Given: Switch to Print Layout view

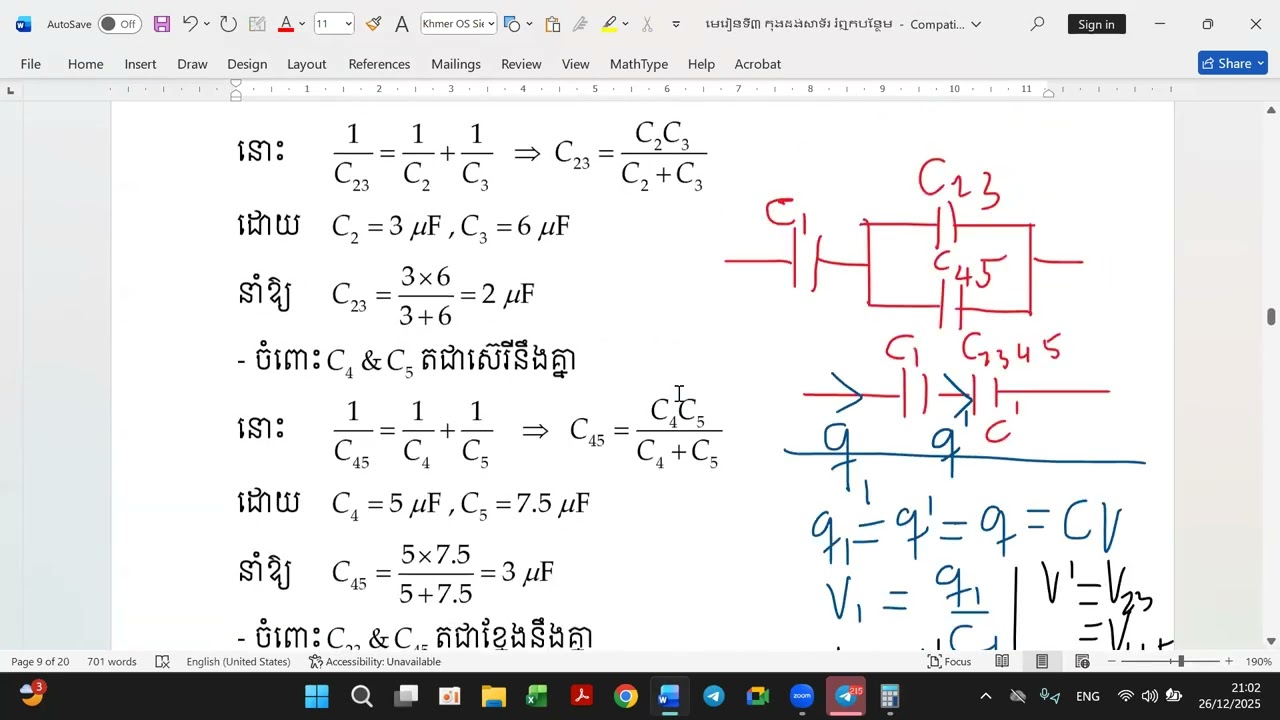Looking at the screenshot, I should (1042, 661).
